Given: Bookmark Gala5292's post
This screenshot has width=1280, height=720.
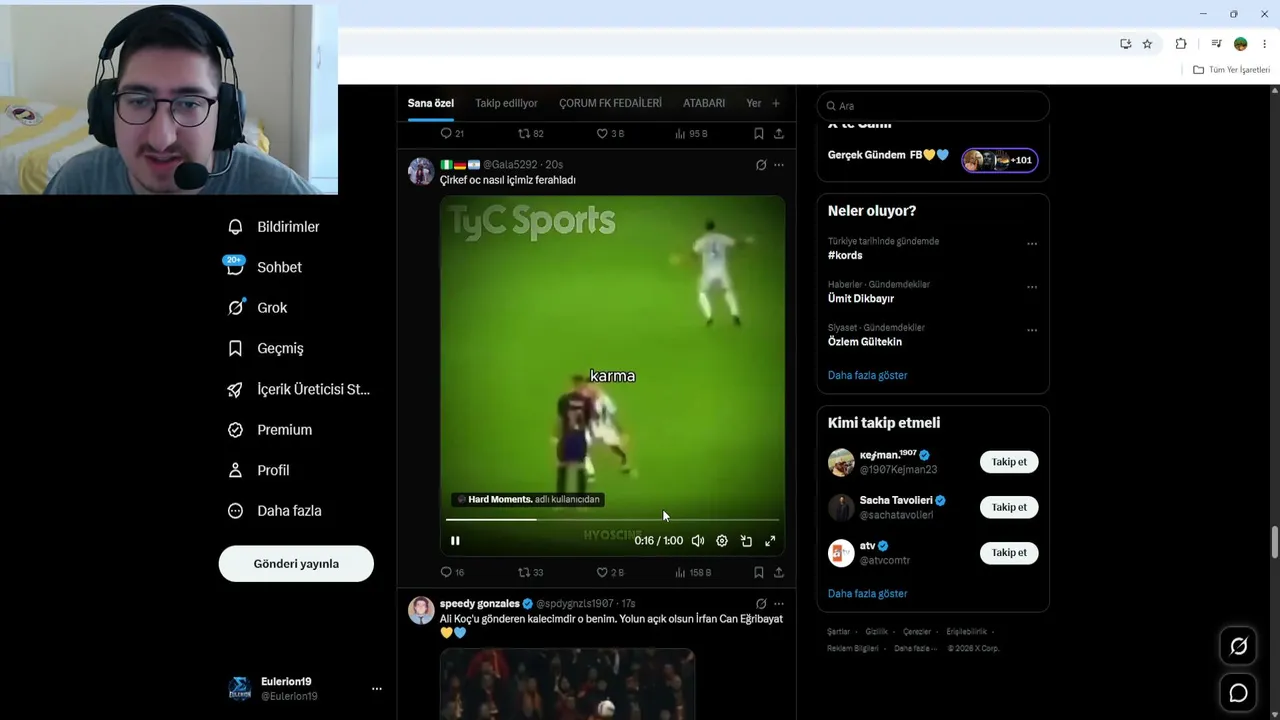Looking at the screenshot, I should click(759, 572).
